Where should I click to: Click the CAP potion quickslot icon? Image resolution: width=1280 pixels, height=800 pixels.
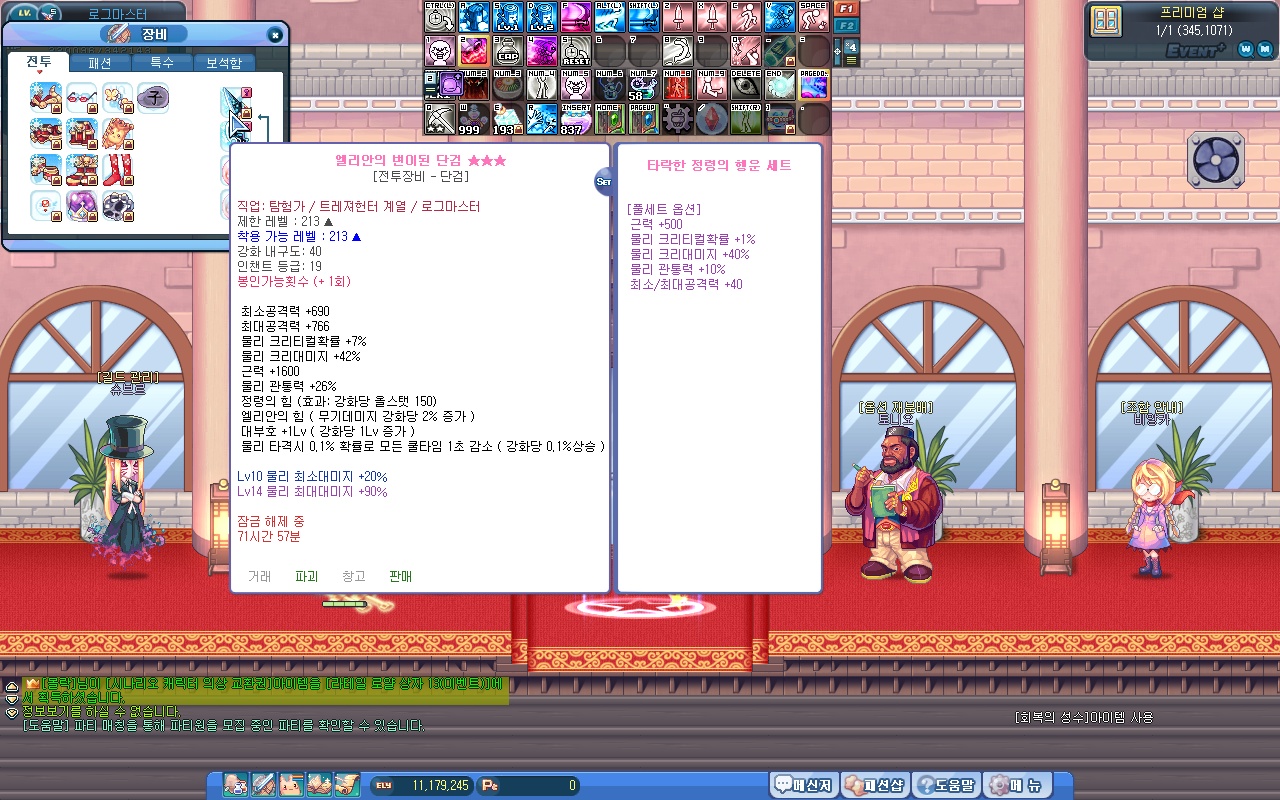point(508,51)
